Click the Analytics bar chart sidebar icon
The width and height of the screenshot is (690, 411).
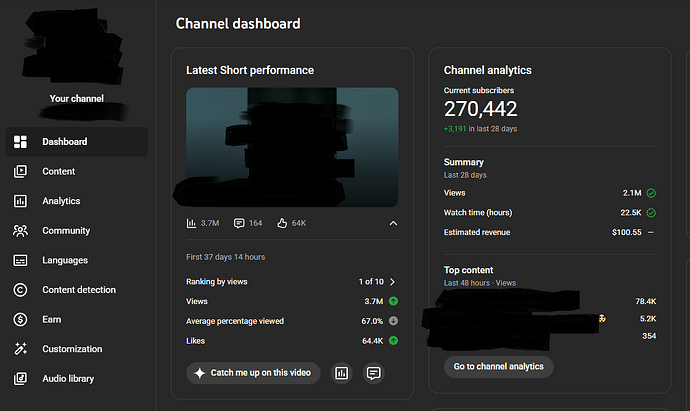[x=20, y=201]
